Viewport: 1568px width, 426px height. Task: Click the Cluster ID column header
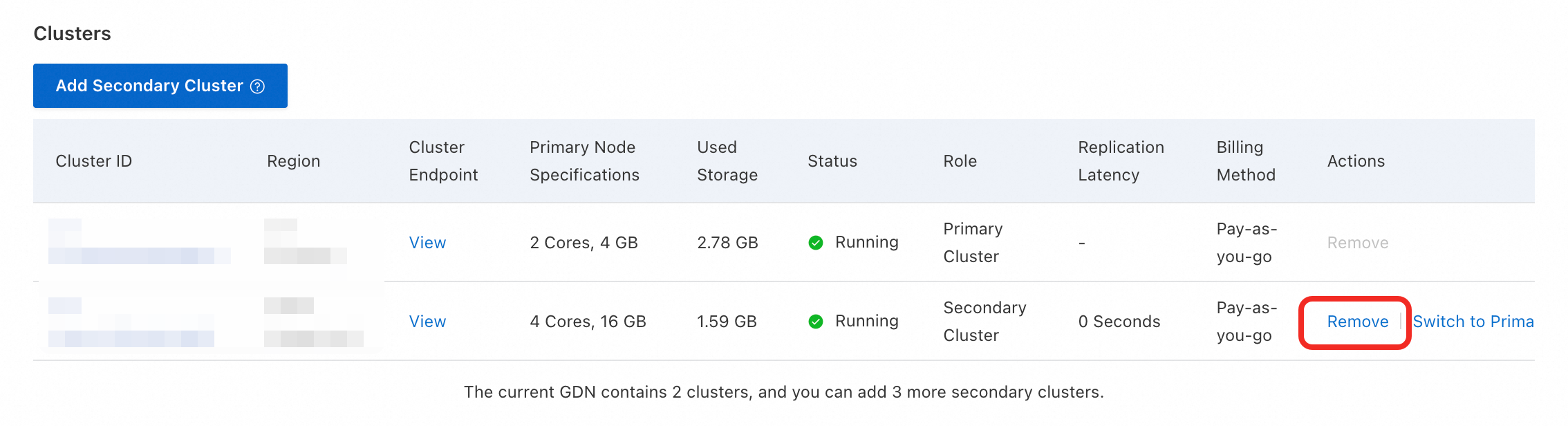[x=93, y=161]
